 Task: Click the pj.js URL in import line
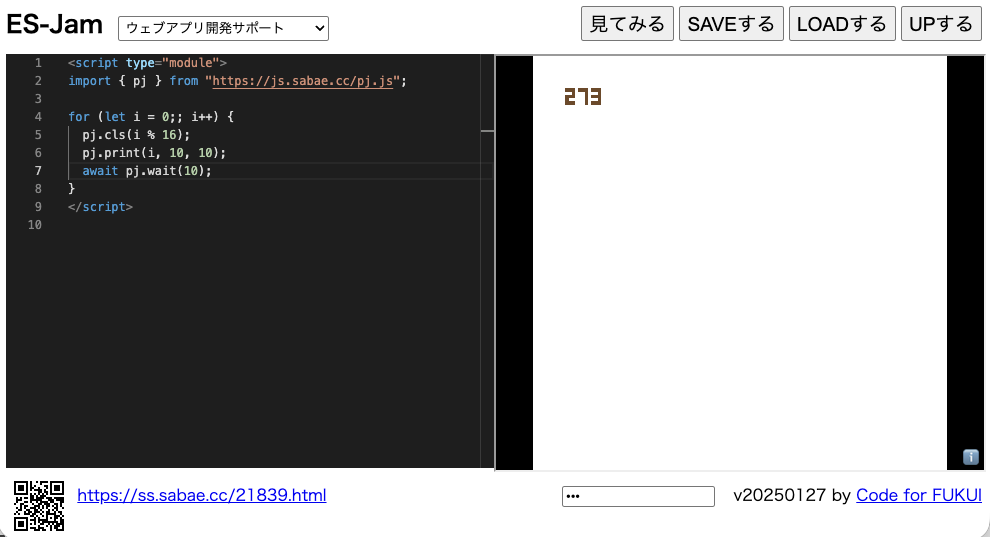305,81
